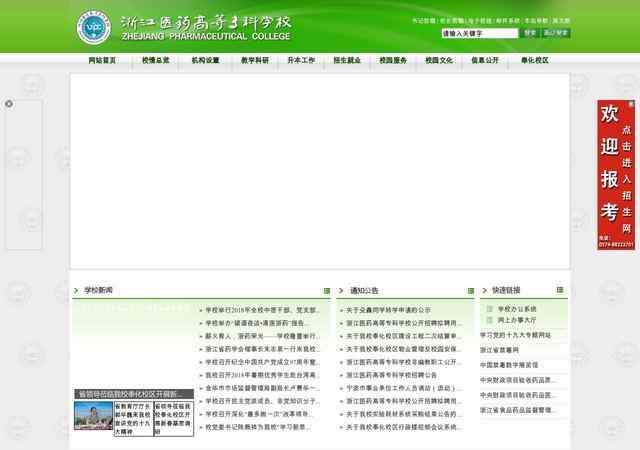Open more list icon for 通知公告 section

click(x=471, y=291)
